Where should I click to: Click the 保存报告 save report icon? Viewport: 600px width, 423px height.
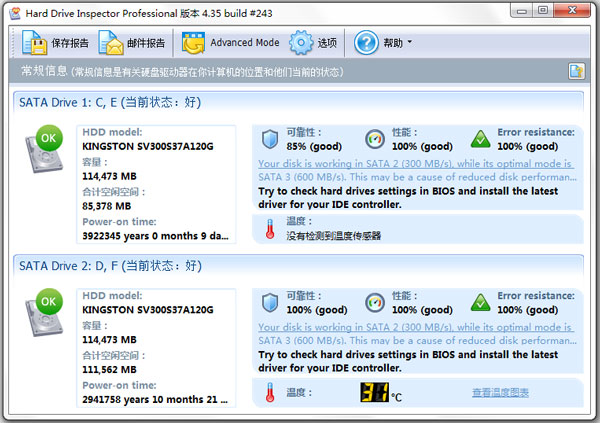point(34,44)
